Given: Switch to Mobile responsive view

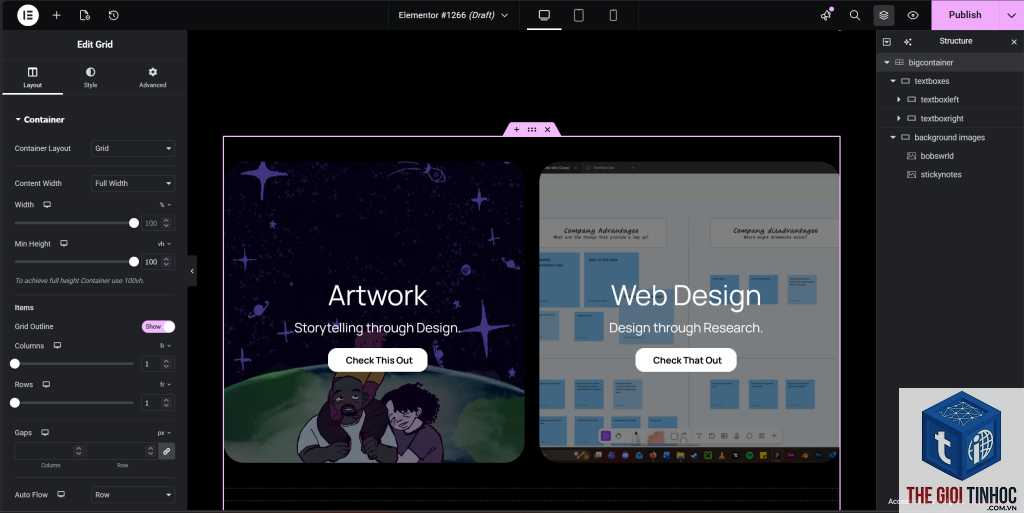Looking at the screenshot, I should point(613,15).
